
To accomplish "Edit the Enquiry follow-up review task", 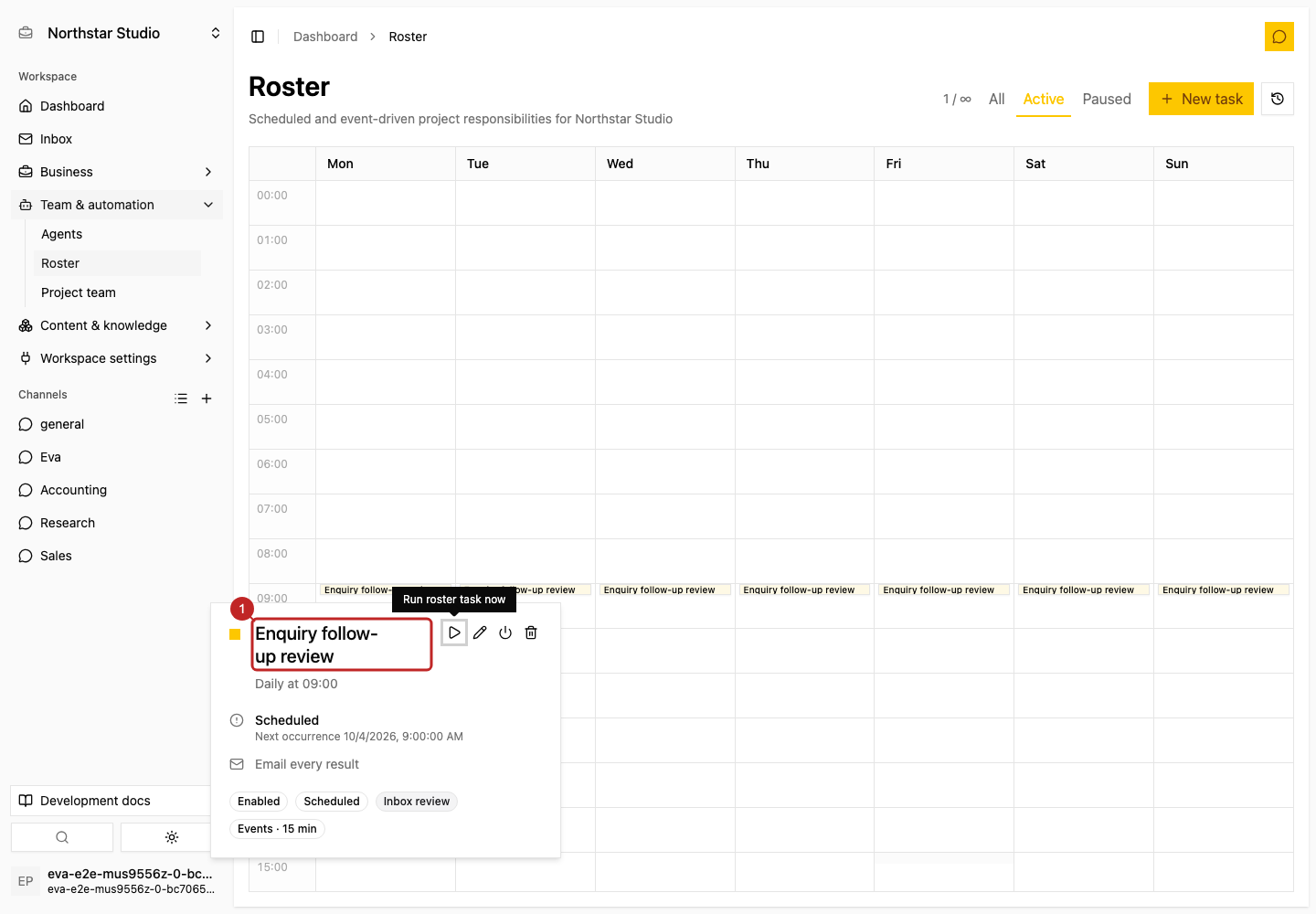I will click(480, 632).
